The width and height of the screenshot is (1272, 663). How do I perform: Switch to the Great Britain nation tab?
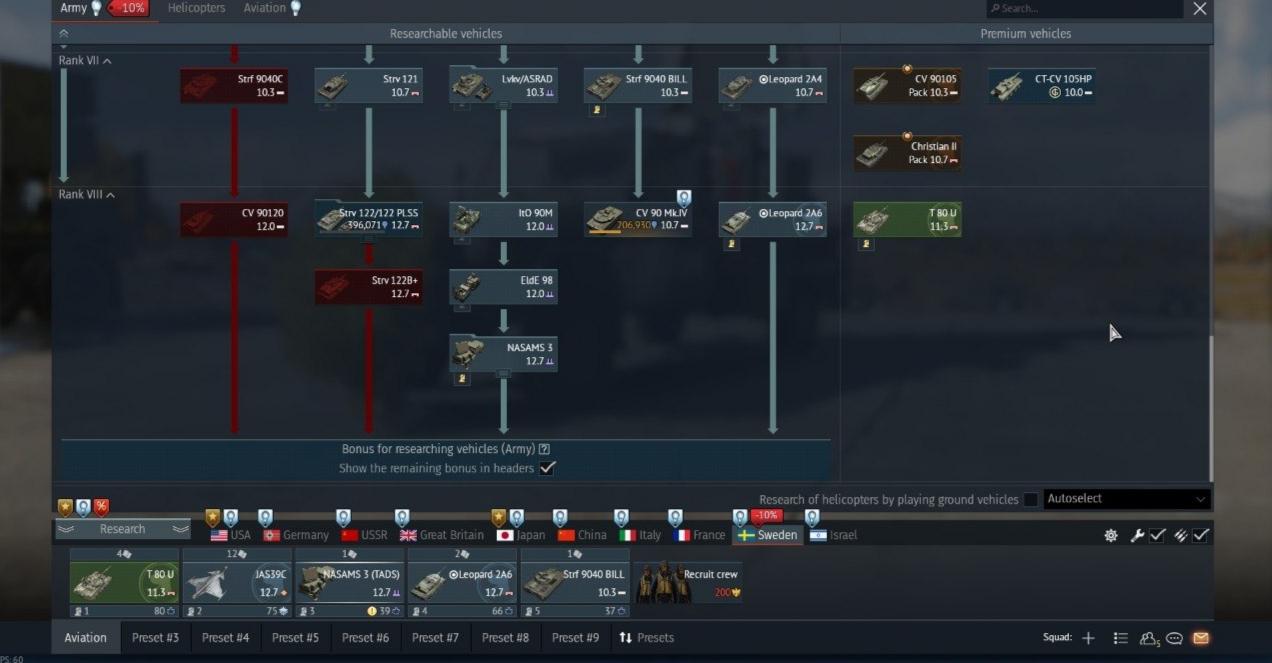[x=441, y=535]
